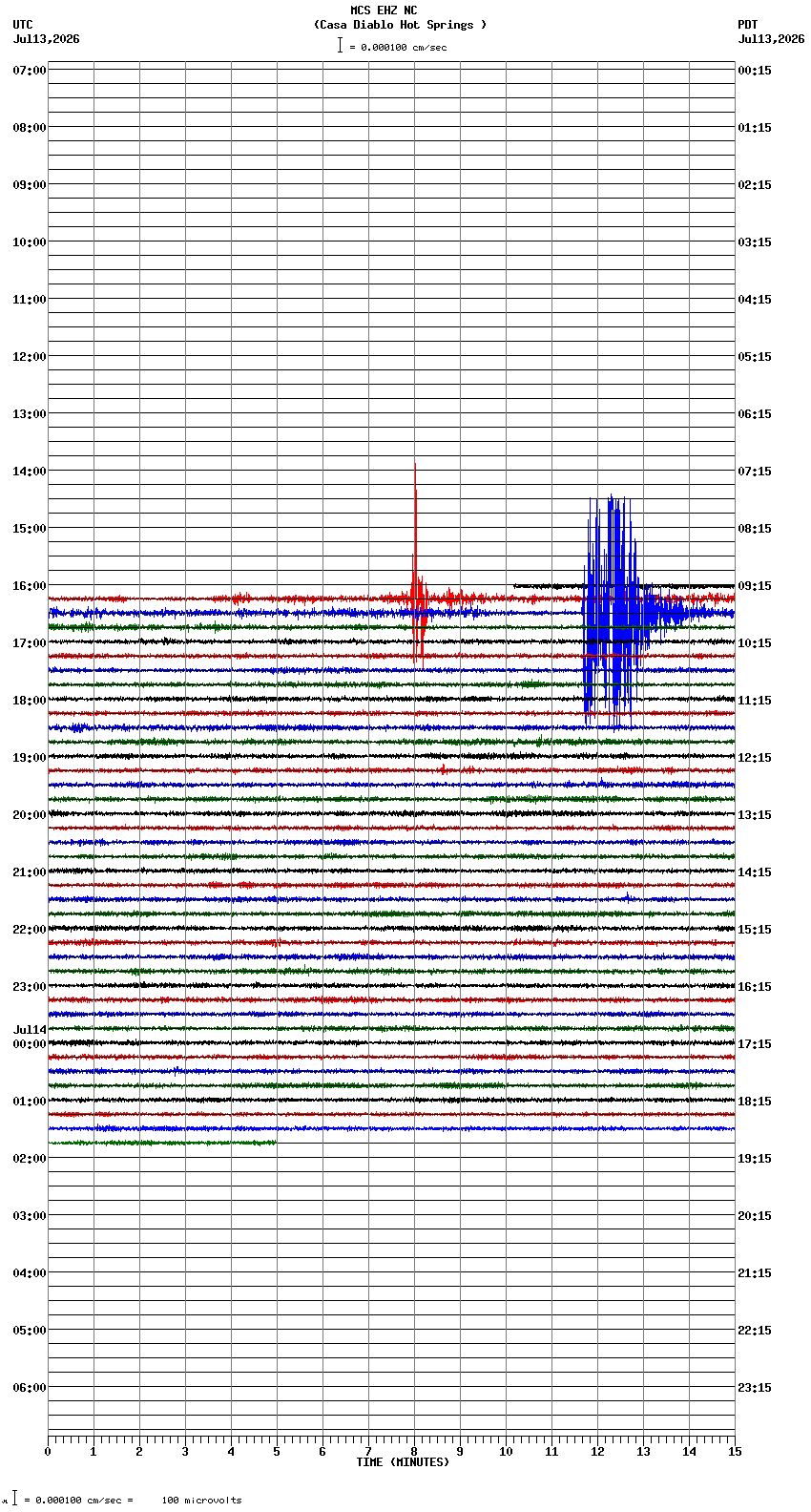Image resolution: width=811 pixels, height=1512 pixels.
Task: Click the bottom legend showing 100 microvolts
Action: tap(124, 1500)
